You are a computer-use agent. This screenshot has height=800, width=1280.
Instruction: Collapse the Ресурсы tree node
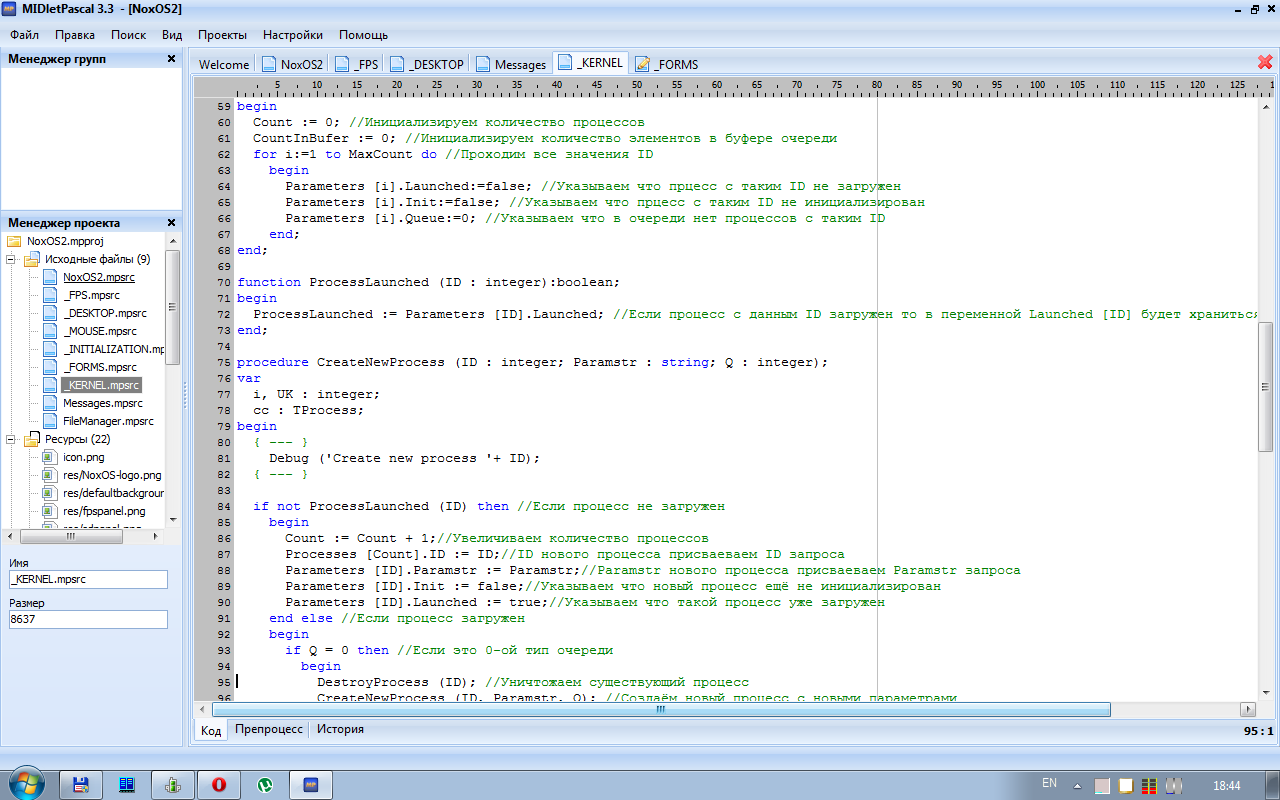(x=12, y=440)
